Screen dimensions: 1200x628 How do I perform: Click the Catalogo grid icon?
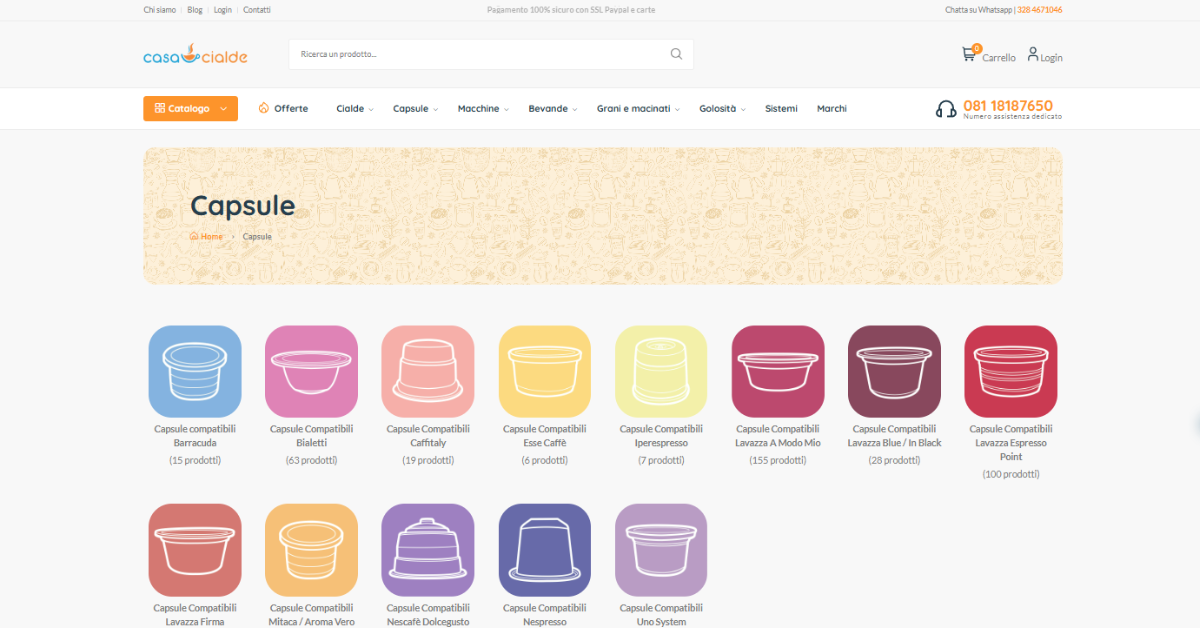click(x=160, y=108)
